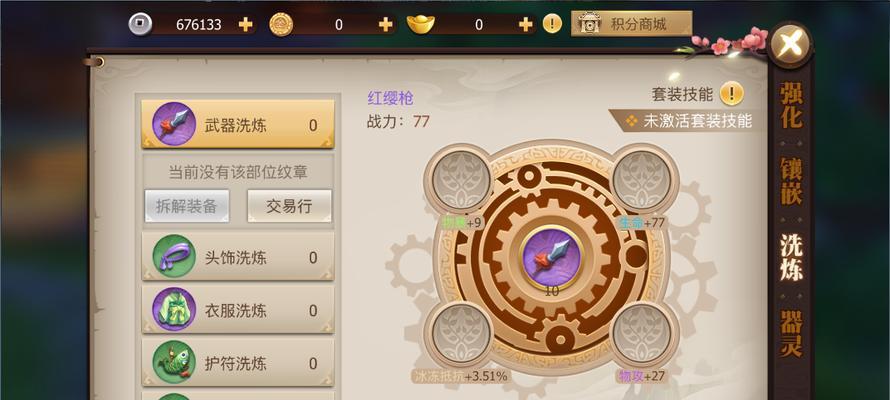The width and height of the screenshot is (890, 400).
Task: Click the emblem slot with 生命+77
Action: [x=643, y=179]
